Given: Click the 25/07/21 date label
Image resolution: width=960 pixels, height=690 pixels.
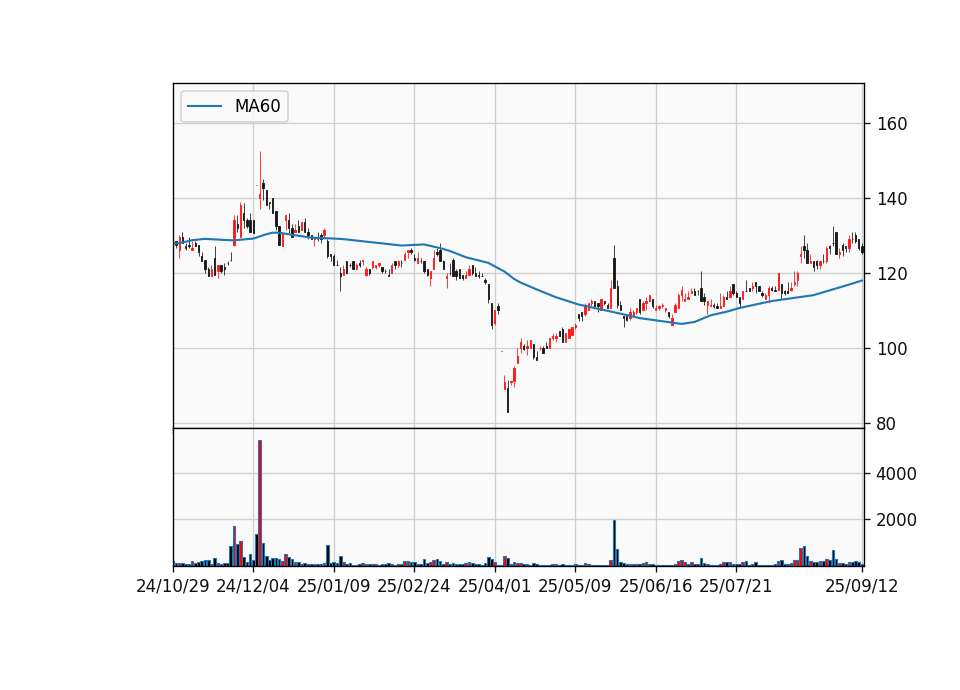Looking at the screenshot, I should [736, 586].
